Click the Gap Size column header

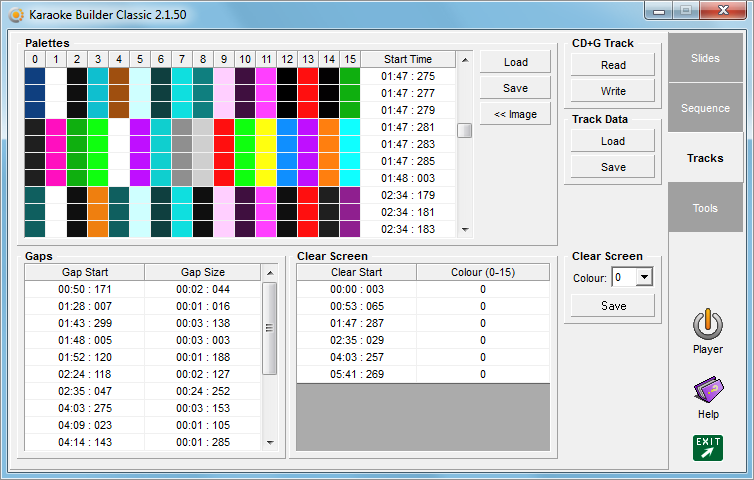pos(203,272)
